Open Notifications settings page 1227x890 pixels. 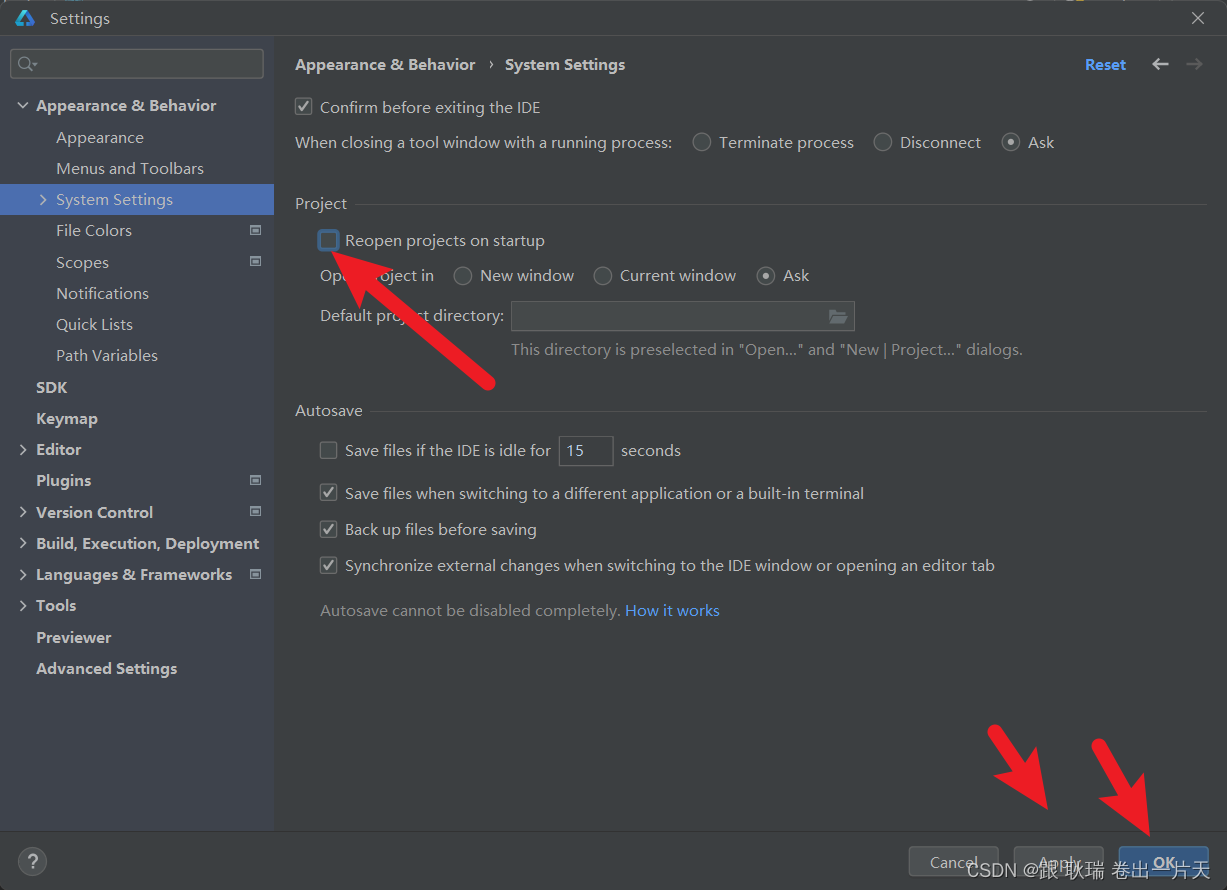[102, 293]
